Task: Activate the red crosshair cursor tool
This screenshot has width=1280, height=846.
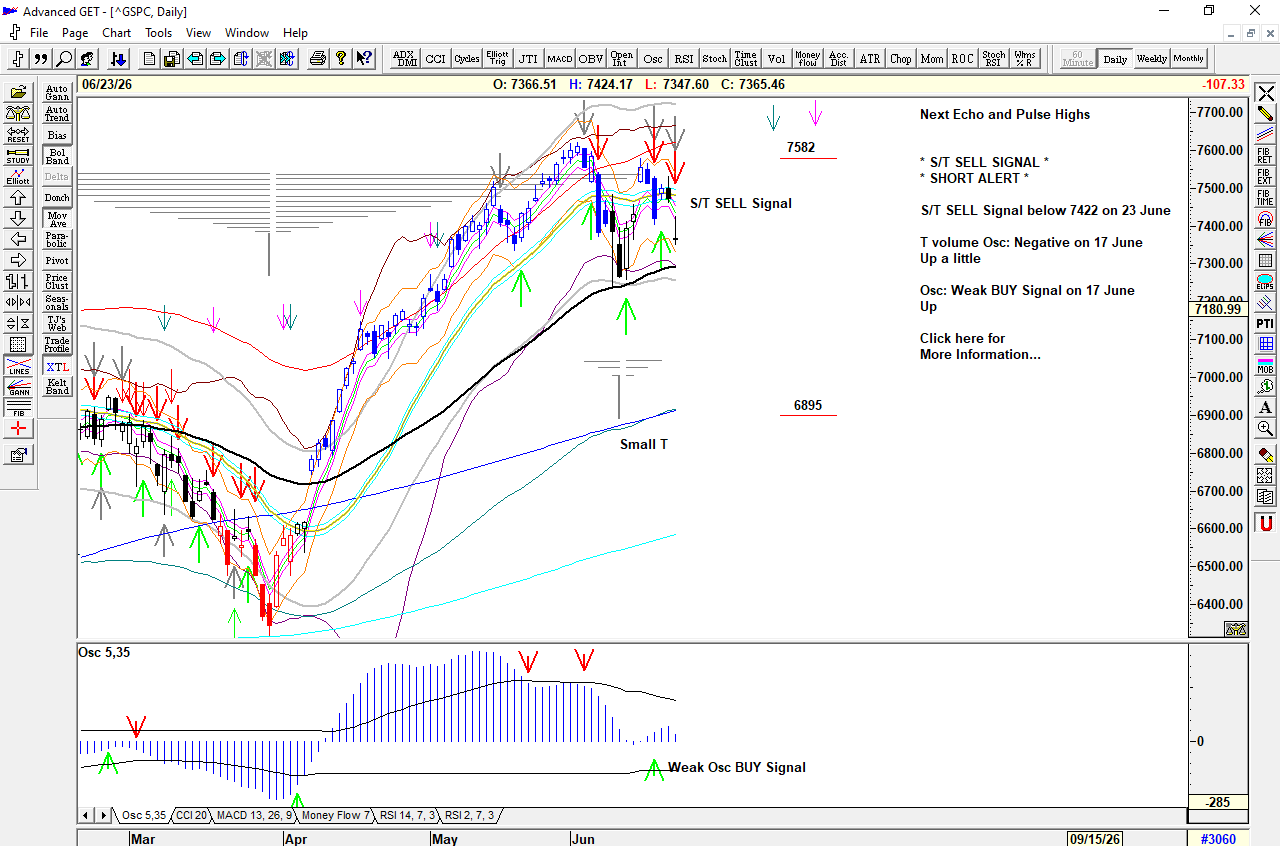Action: click(x=18, y=429)
